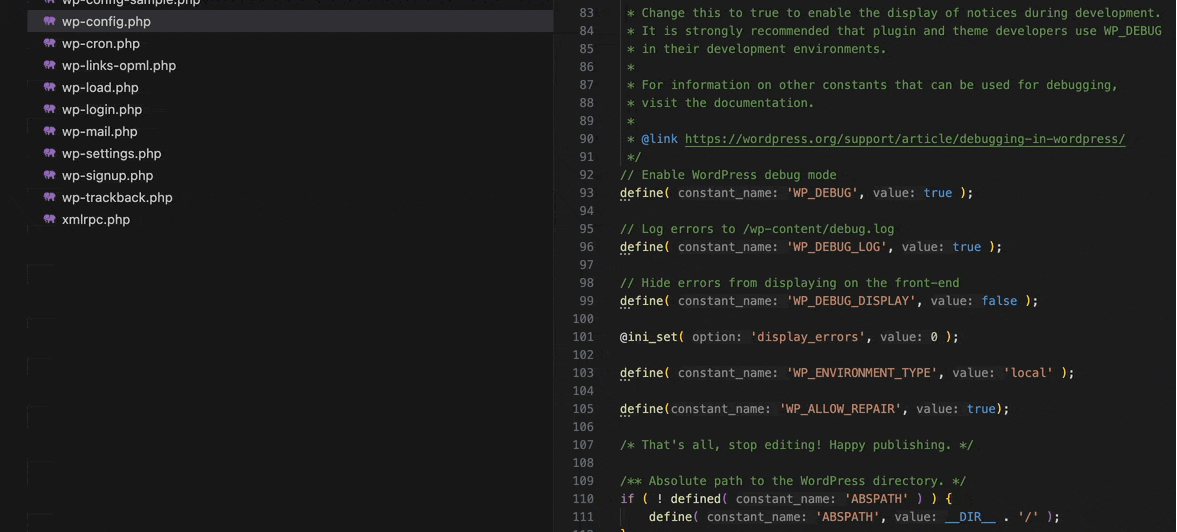Click the Absolute path comment line

coord(793,481)
